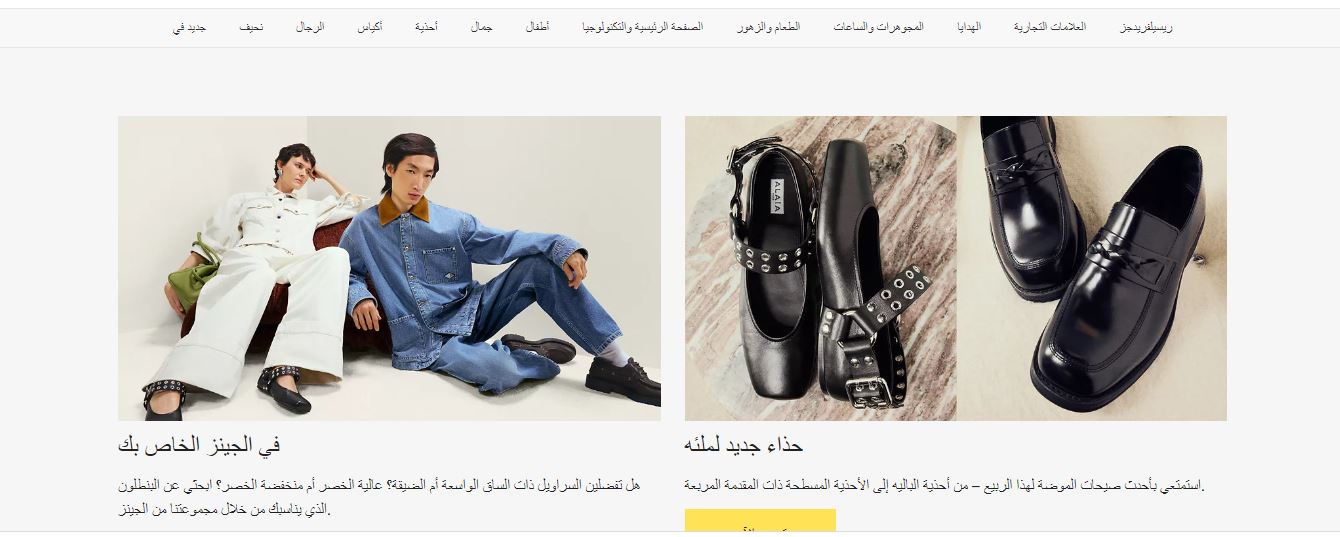The image size is (1340, 537).
Task: Open the حذاء جديد لملئه heading
Action: coord(744,445)
